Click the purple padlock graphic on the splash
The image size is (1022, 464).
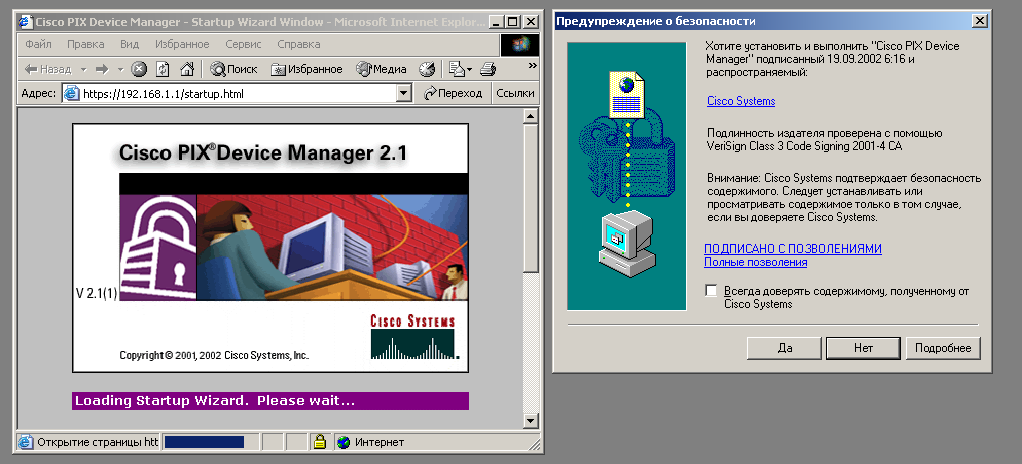[x=158, y=247]
